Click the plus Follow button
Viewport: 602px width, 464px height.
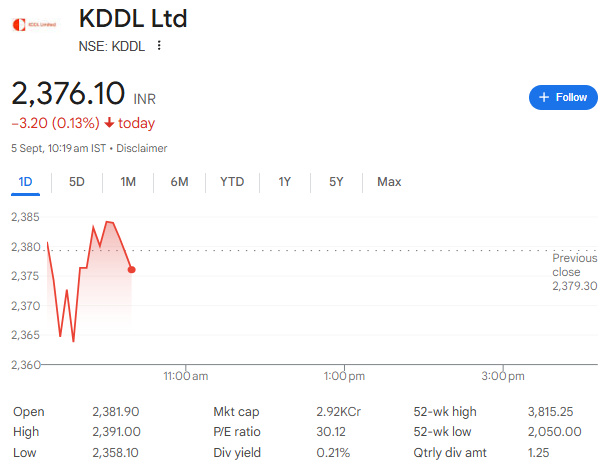click(562, 97)
